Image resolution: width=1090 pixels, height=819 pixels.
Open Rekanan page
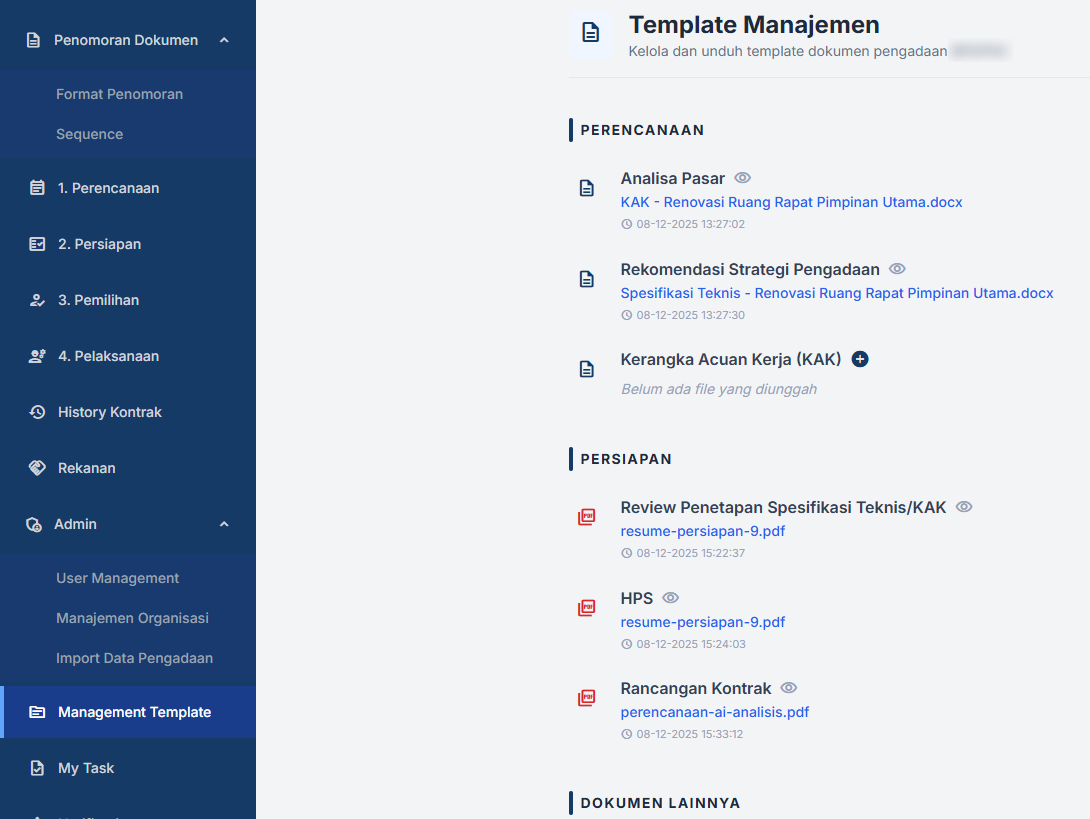pyautogui.click(x=87, y=468)
